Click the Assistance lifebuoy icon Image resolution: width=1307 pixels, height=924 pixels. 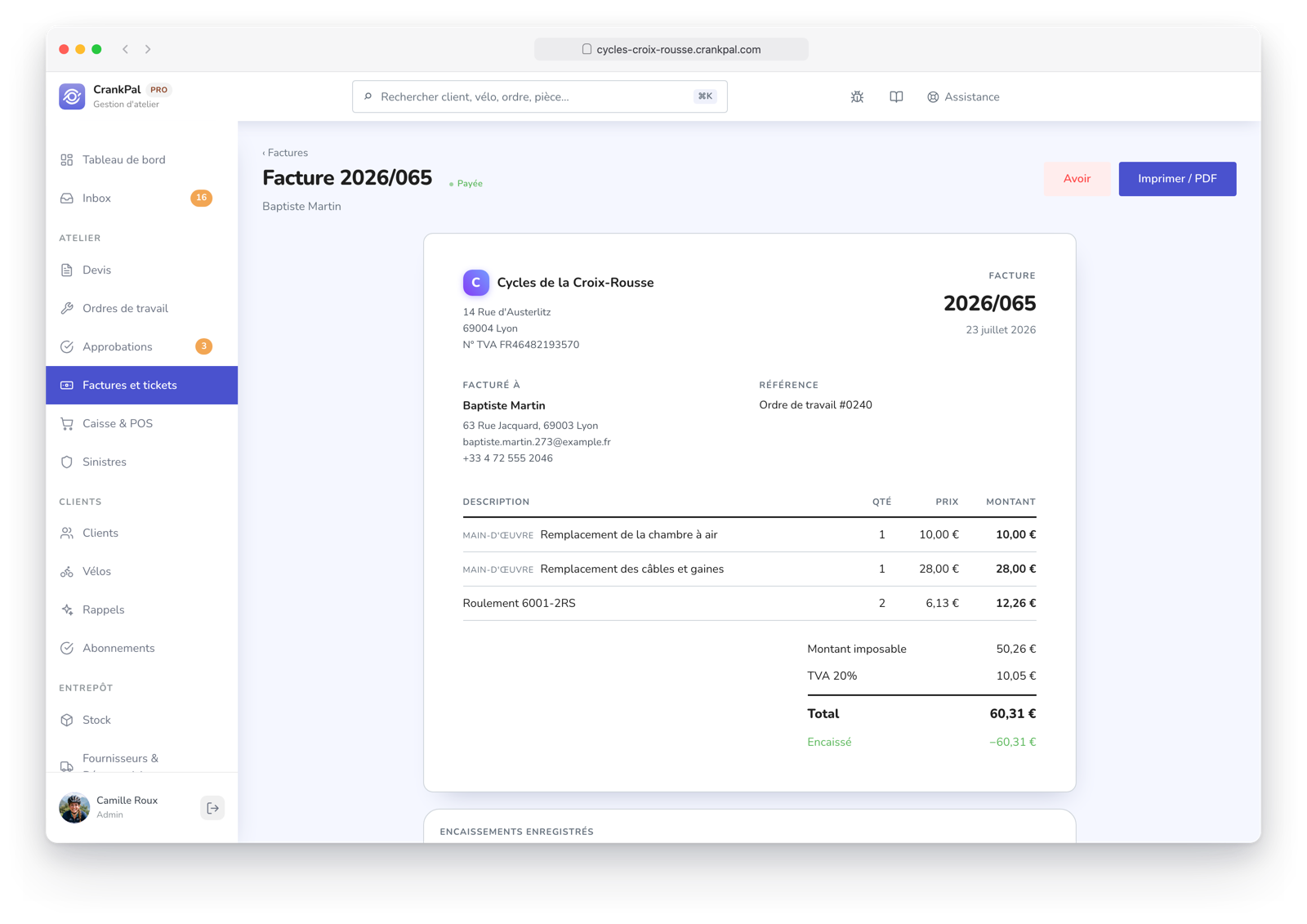[x=933, y=97]
